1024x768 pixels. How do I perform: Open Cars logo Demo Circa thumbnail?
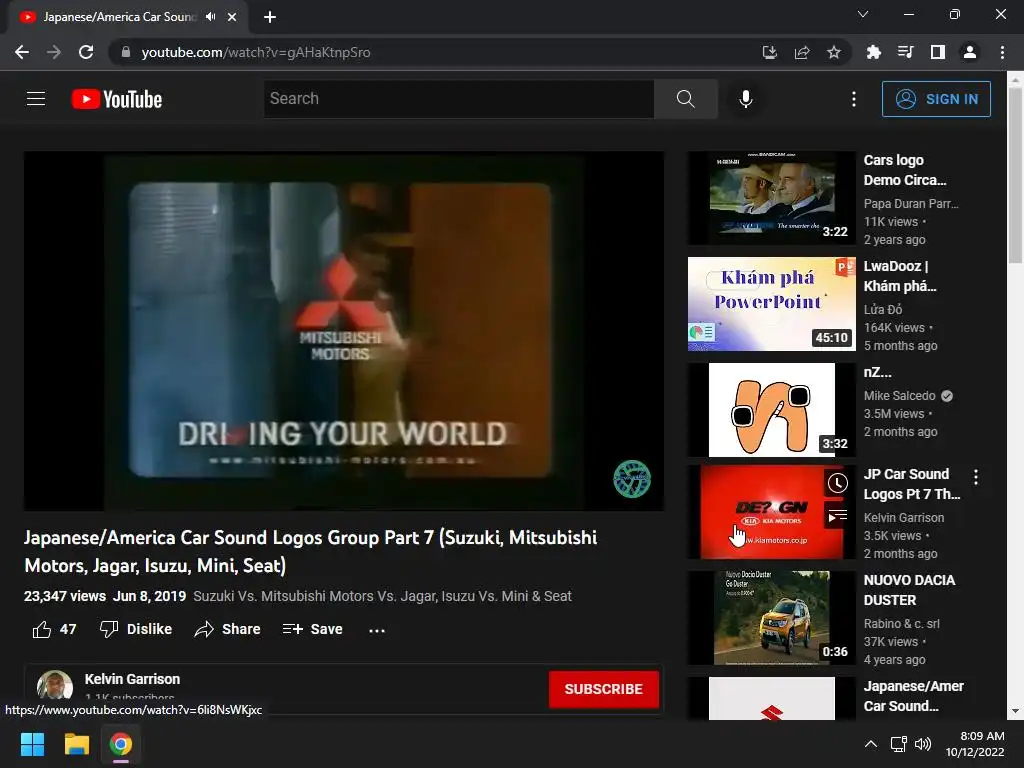771,198
